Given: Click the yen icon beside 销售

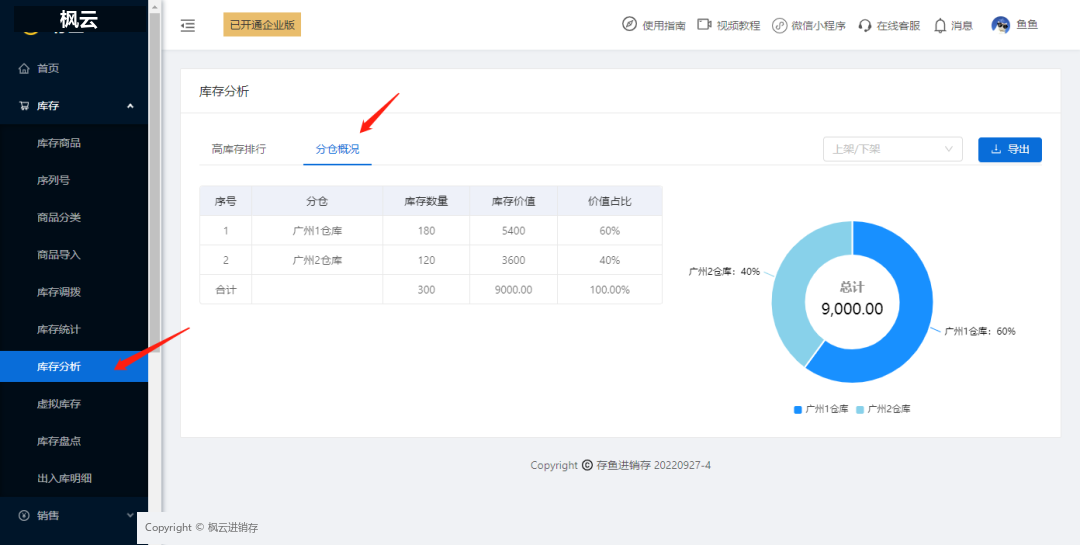Looking at the screenshot, I should tap(24, 515).
